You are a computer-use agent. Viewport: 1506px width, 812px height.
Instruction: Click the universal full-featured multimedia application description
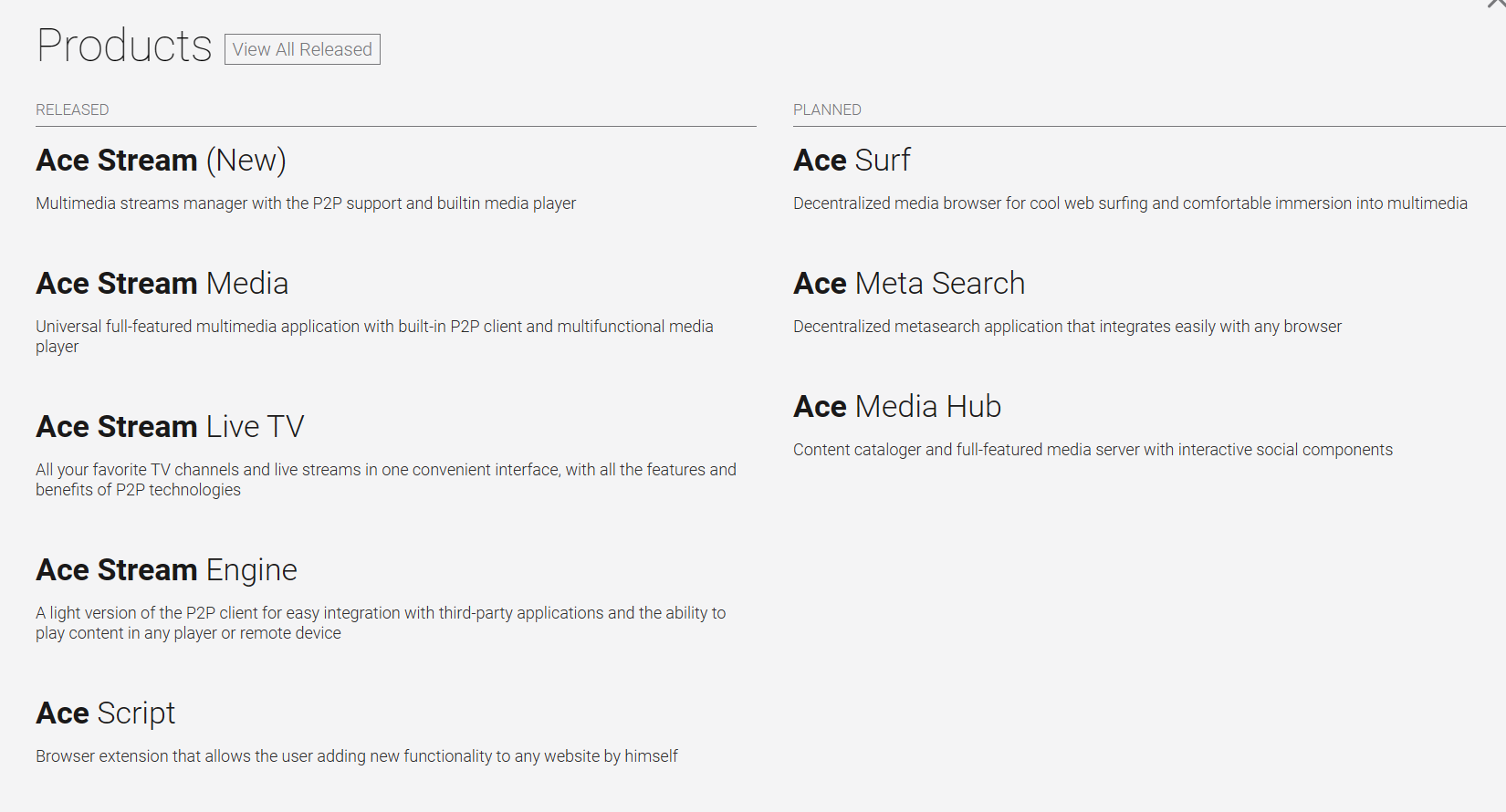click(374, 327)
